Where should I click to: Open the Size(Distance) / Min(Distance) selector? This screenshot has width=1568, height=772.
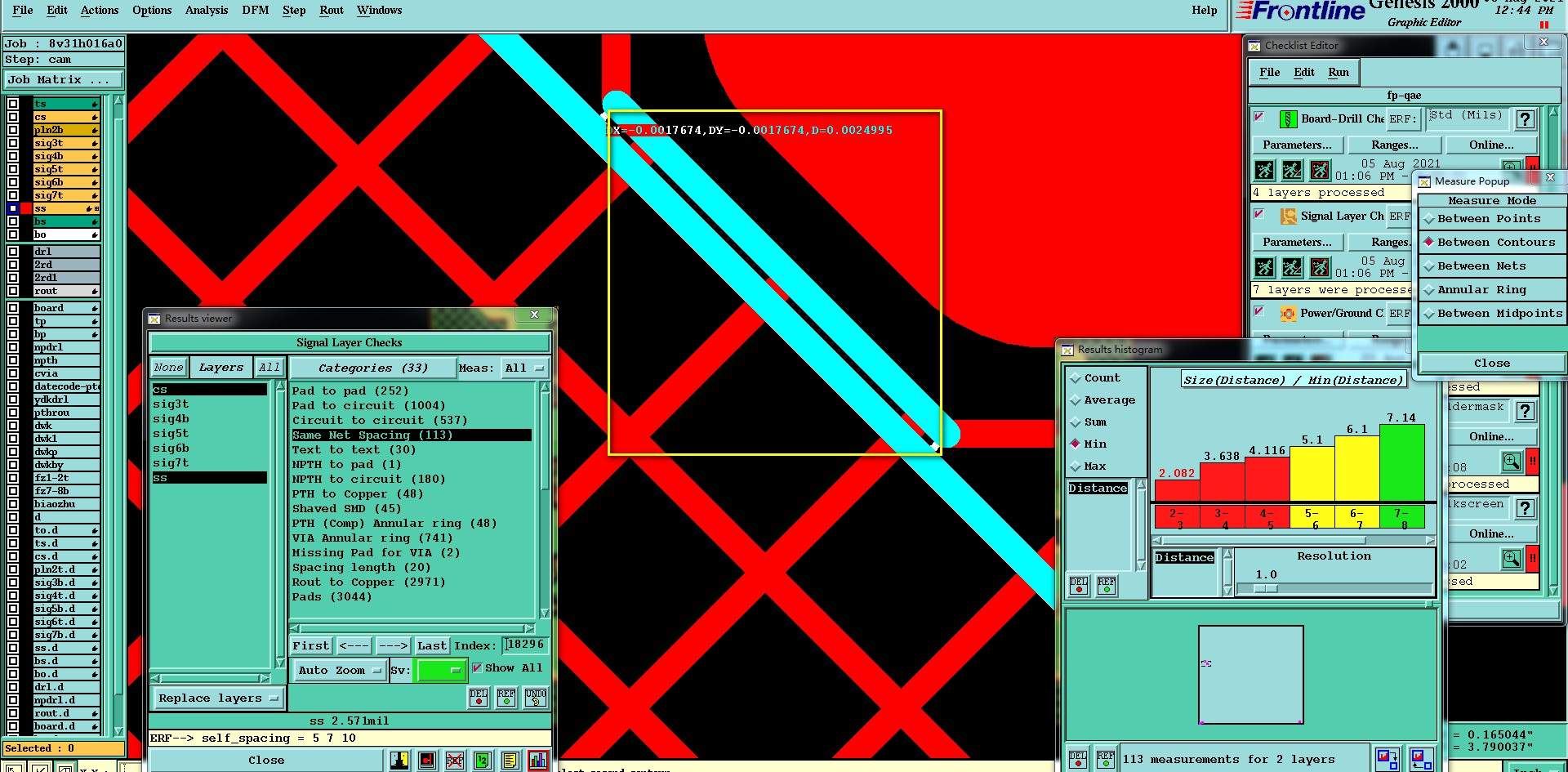coord(1293,380)
